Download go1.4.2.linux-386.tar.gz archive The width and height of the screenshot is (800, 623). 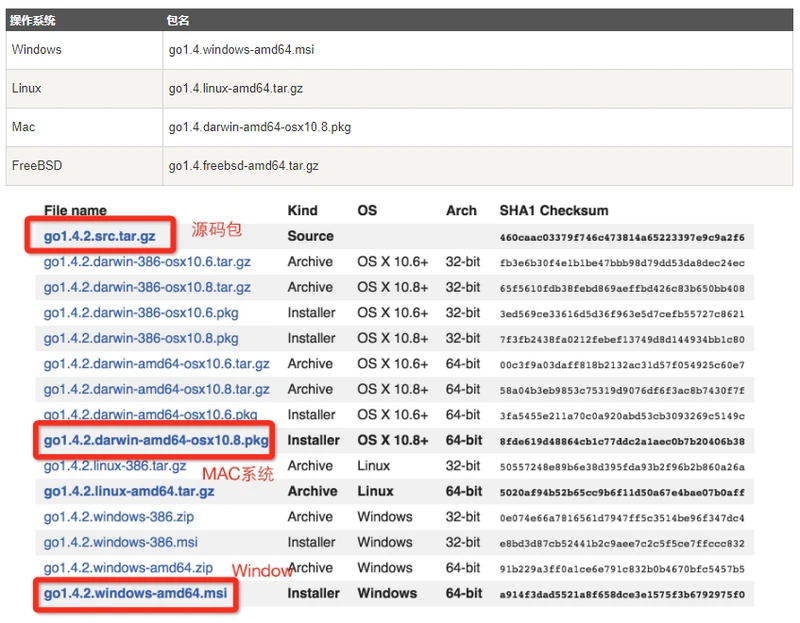click(x=115, y=467)
